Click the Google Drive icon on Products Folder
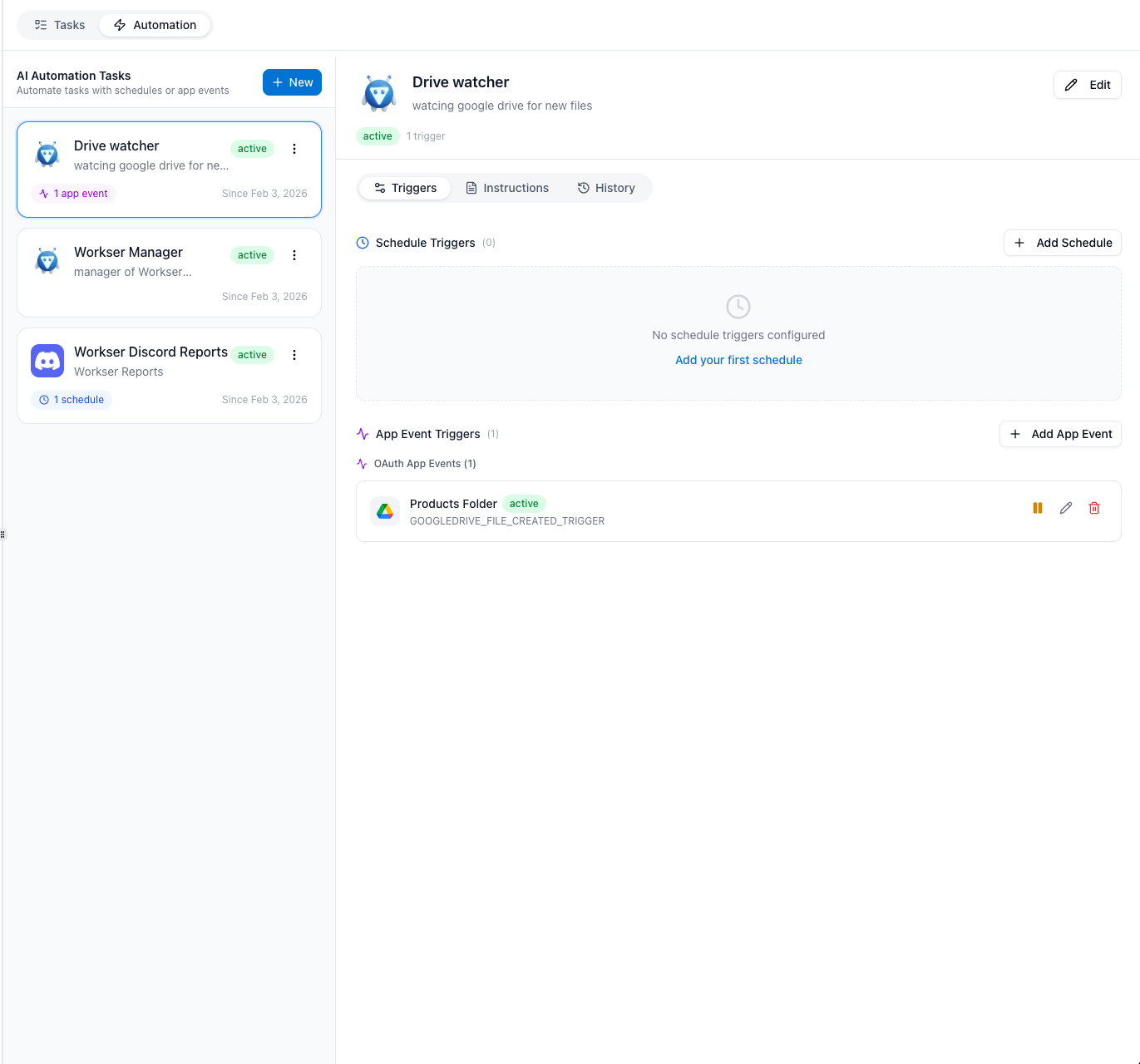This screenshot has width=1140, height=1064. click(385, 511)
